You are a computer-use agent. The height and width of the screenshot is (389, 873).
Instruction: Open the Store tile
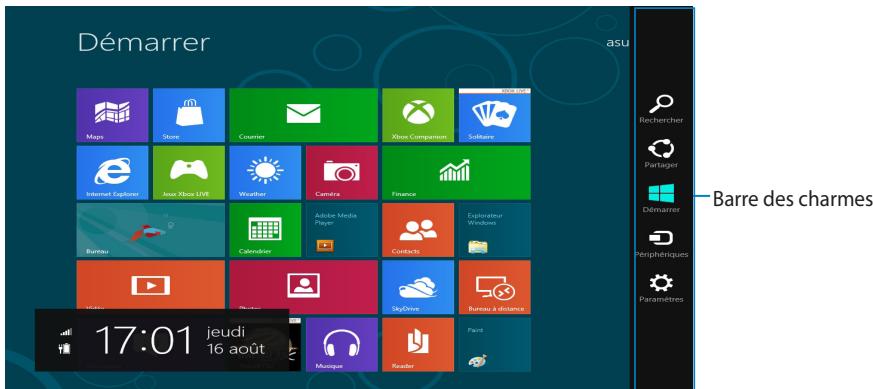click(x=189, y=115)
